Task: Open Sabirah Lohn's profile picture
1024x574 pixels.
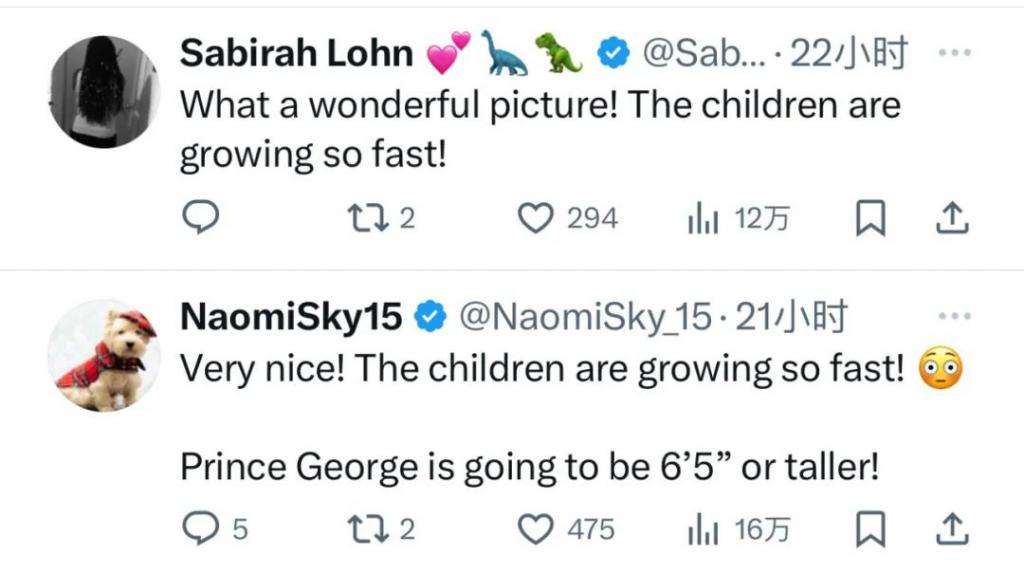Action: [103, 92]
